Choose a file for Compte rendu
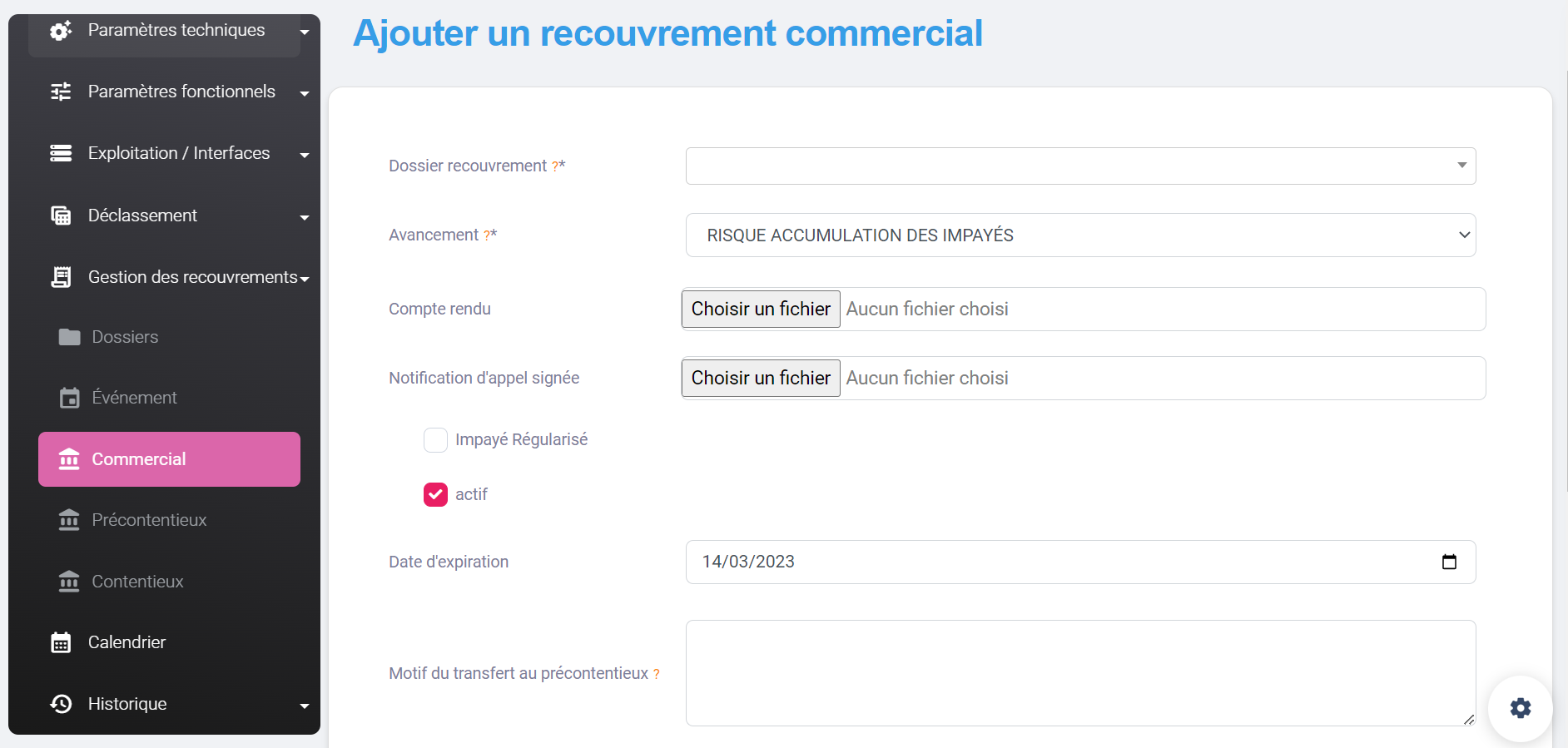The height and width of the screenshot is (748, 1568). click(761, 309)
